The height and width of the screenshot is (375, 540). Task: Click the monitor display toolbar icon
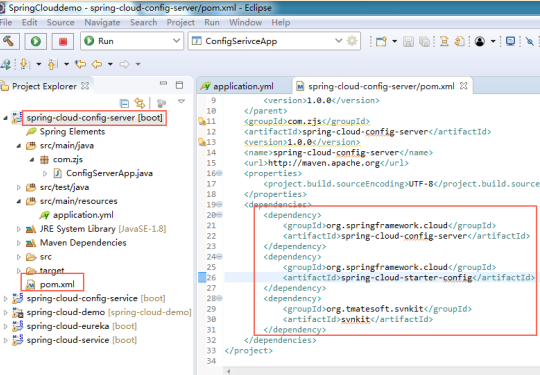click(x=510, y=41)
